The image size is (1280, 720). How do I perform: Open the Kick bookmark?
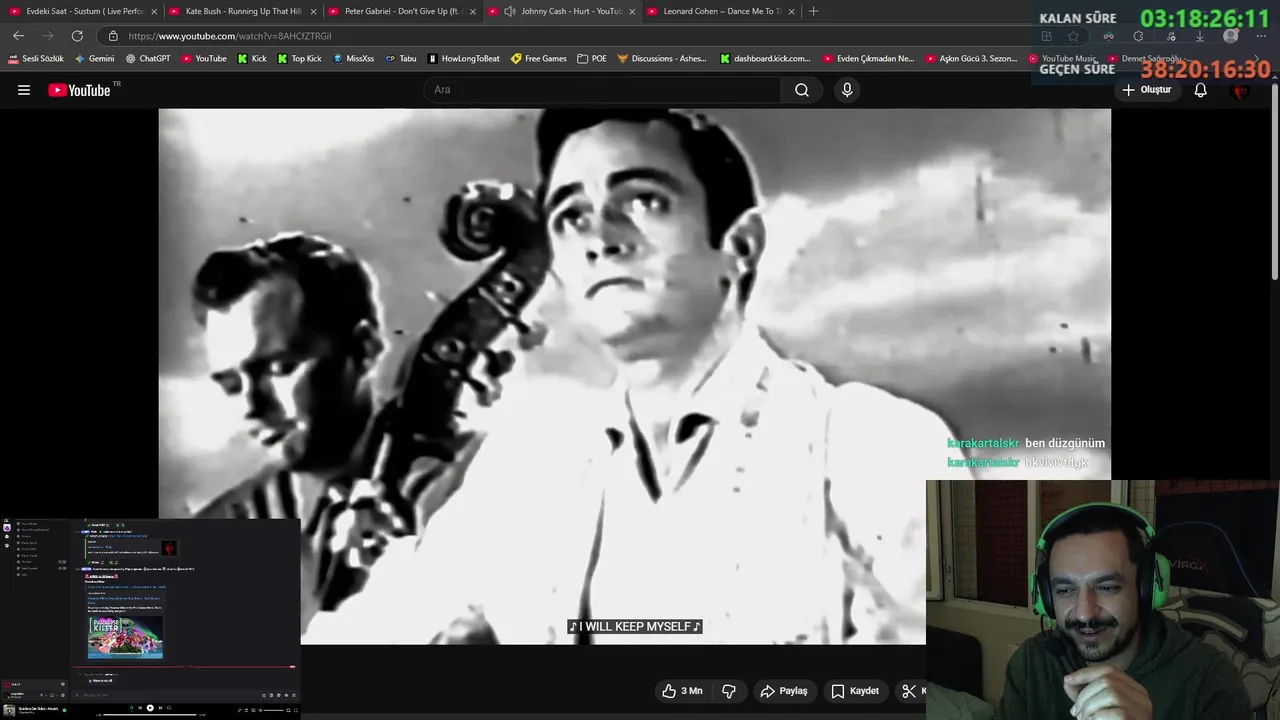[x=252, y=59]
